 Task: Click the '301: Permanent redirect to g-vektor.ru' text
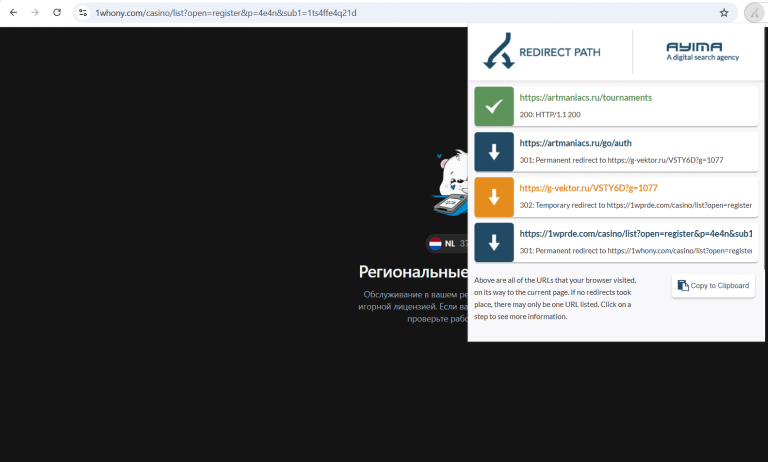(621, 160)
